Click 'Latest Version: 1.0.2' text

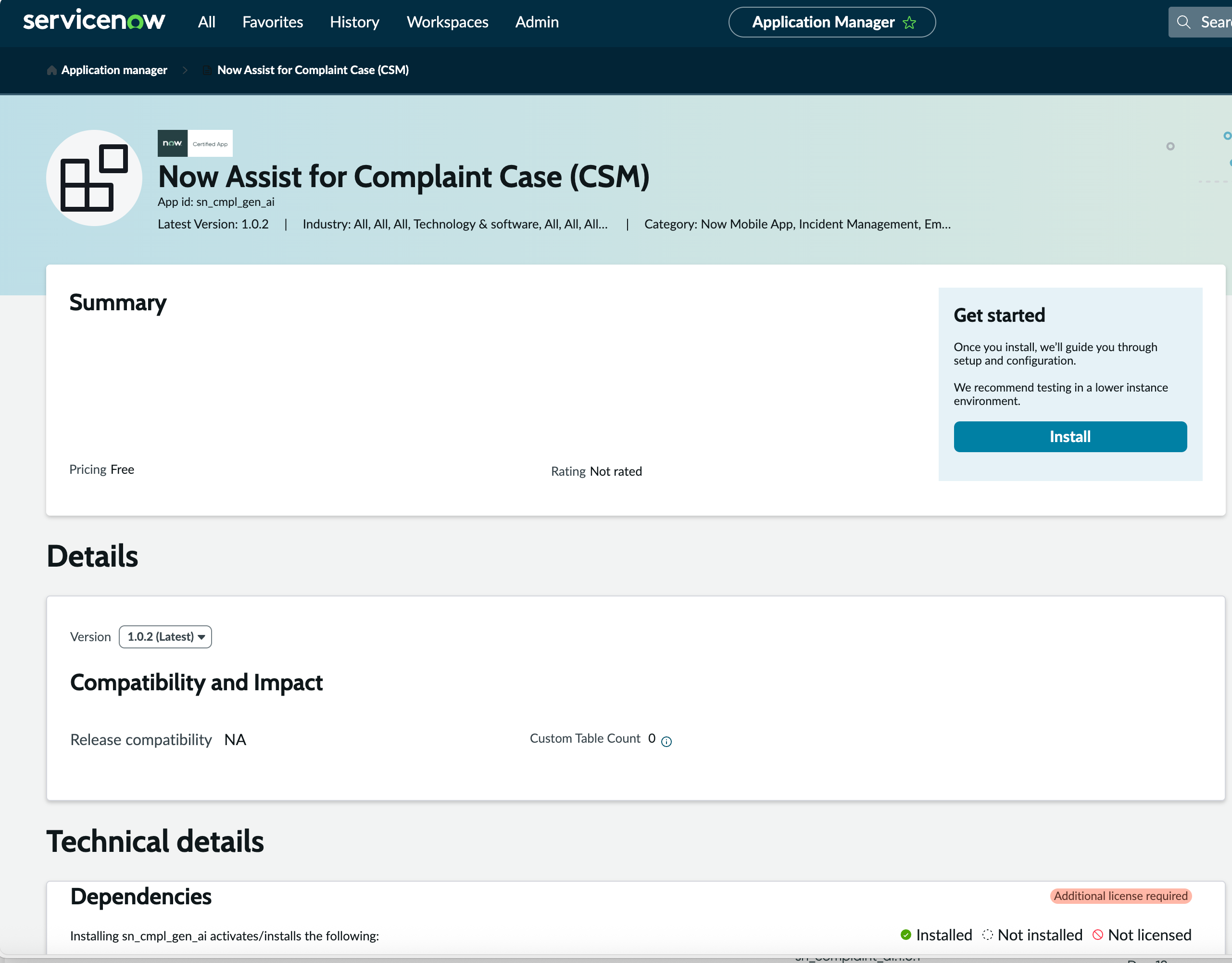pos(213,224)
